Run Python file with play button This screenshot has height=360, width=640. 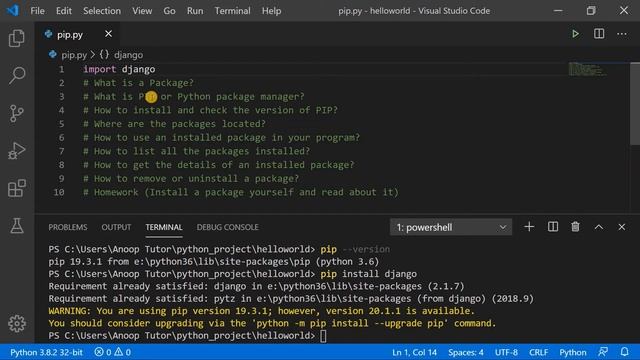click(x=575, y=34)
